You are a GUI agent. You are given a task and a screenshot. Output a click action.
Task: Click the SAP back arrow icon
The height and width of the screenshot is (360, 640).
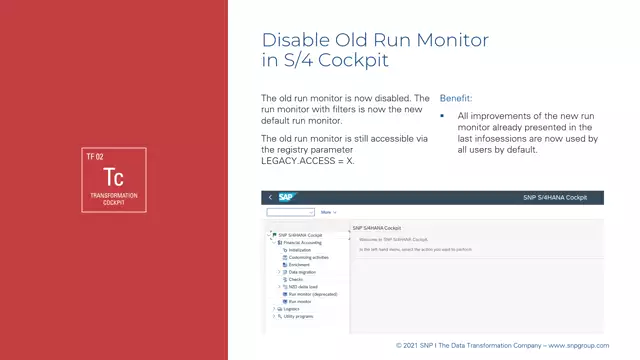click(x=270, y=198)
